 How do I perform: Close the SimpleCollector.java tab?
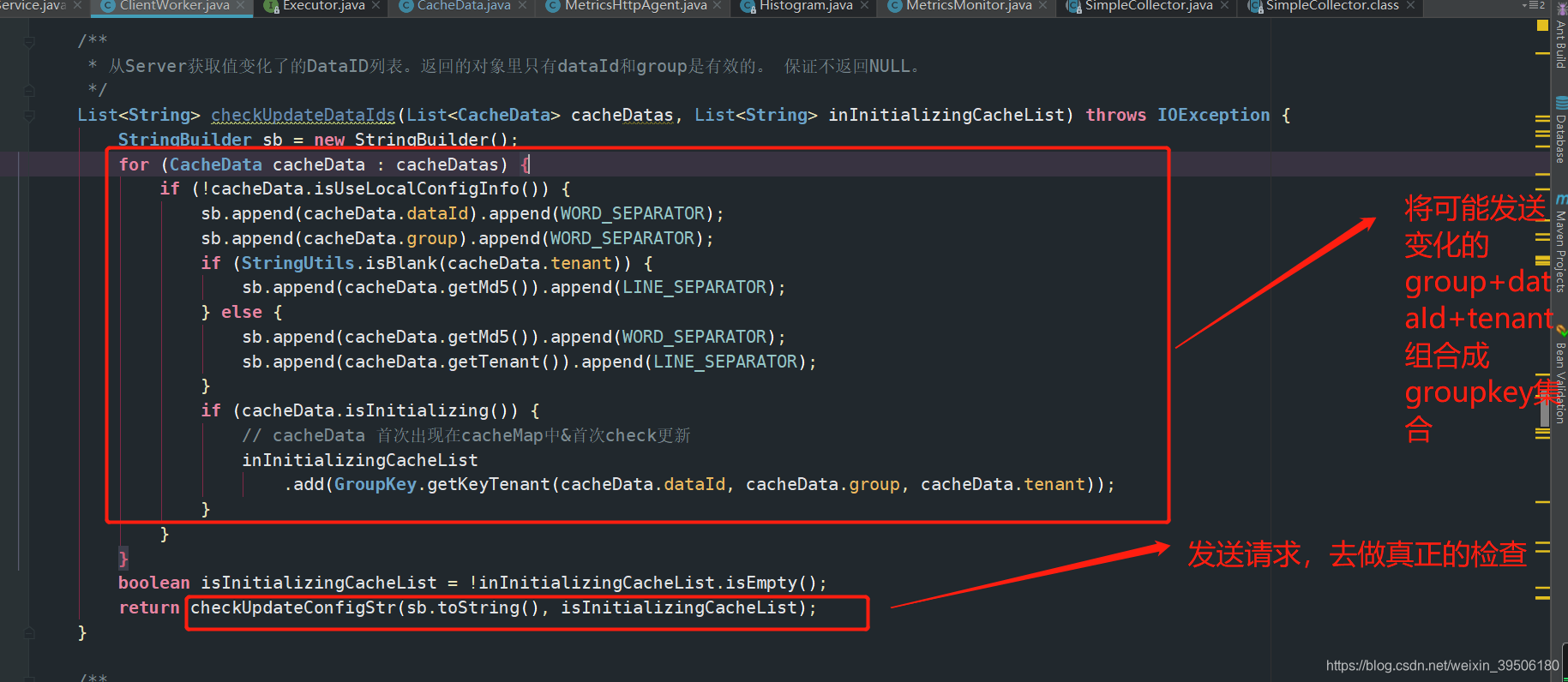point(1224,5)
